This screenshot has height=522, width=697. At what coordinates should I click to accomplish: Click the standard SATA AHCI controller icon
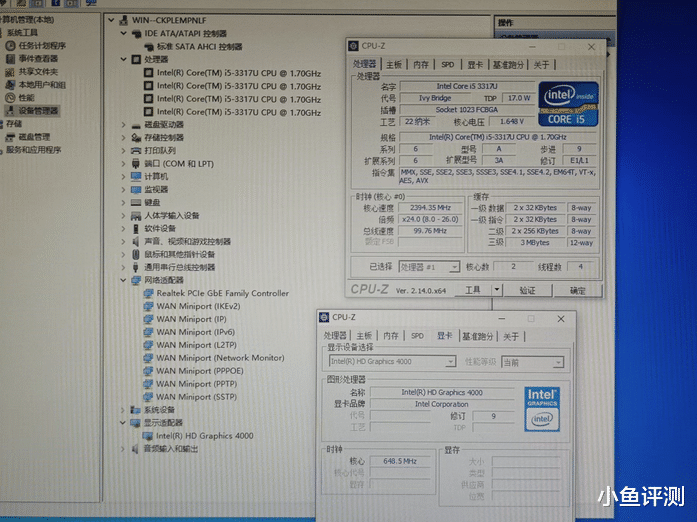(149, 47)
